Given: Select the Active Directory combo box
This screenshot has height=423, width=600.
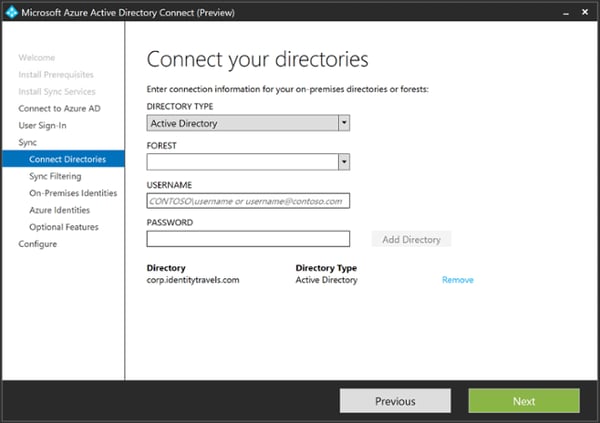Looking at the screenshot, I should (x=248, y=123).
